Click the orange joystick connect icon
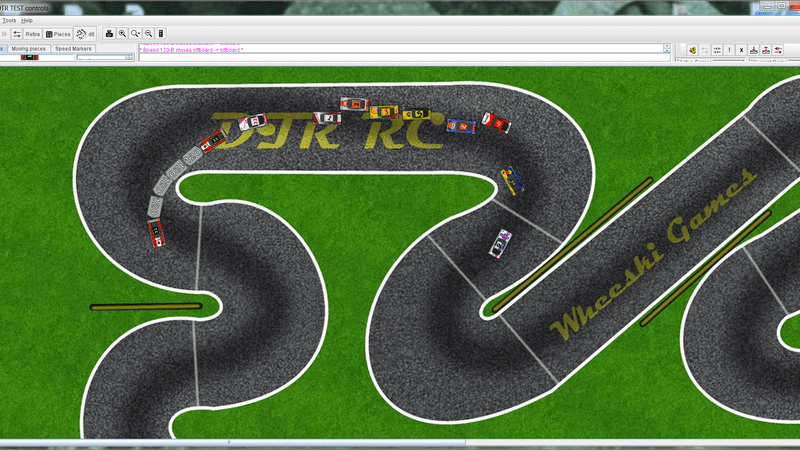Screen dimensions: 800x450 pyautogui.click(x=754, y=49)
